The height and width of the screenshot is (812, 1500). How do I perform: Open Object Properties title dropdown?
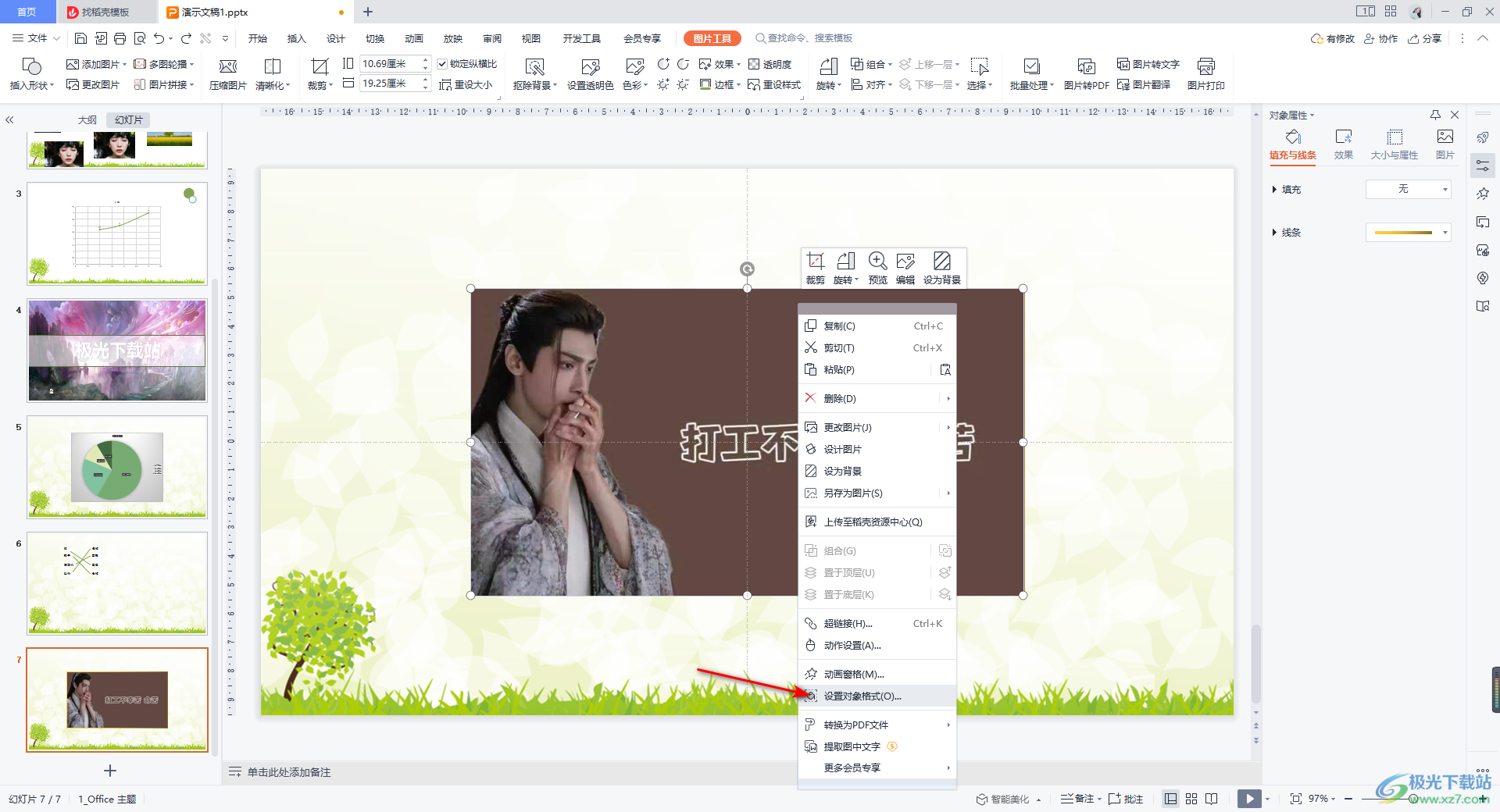click(x=1292, y=115)
